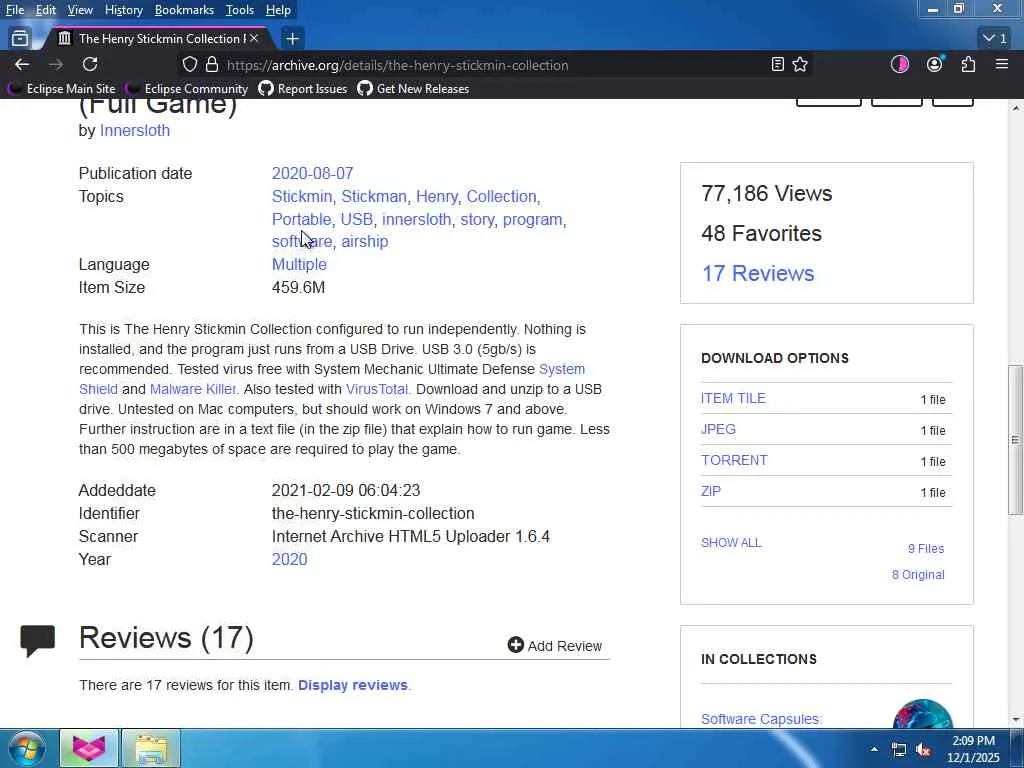Viewport: 1024px width, 768px height.
Task: Click the forward navigation arrow
Action: [x=56, y=65]
